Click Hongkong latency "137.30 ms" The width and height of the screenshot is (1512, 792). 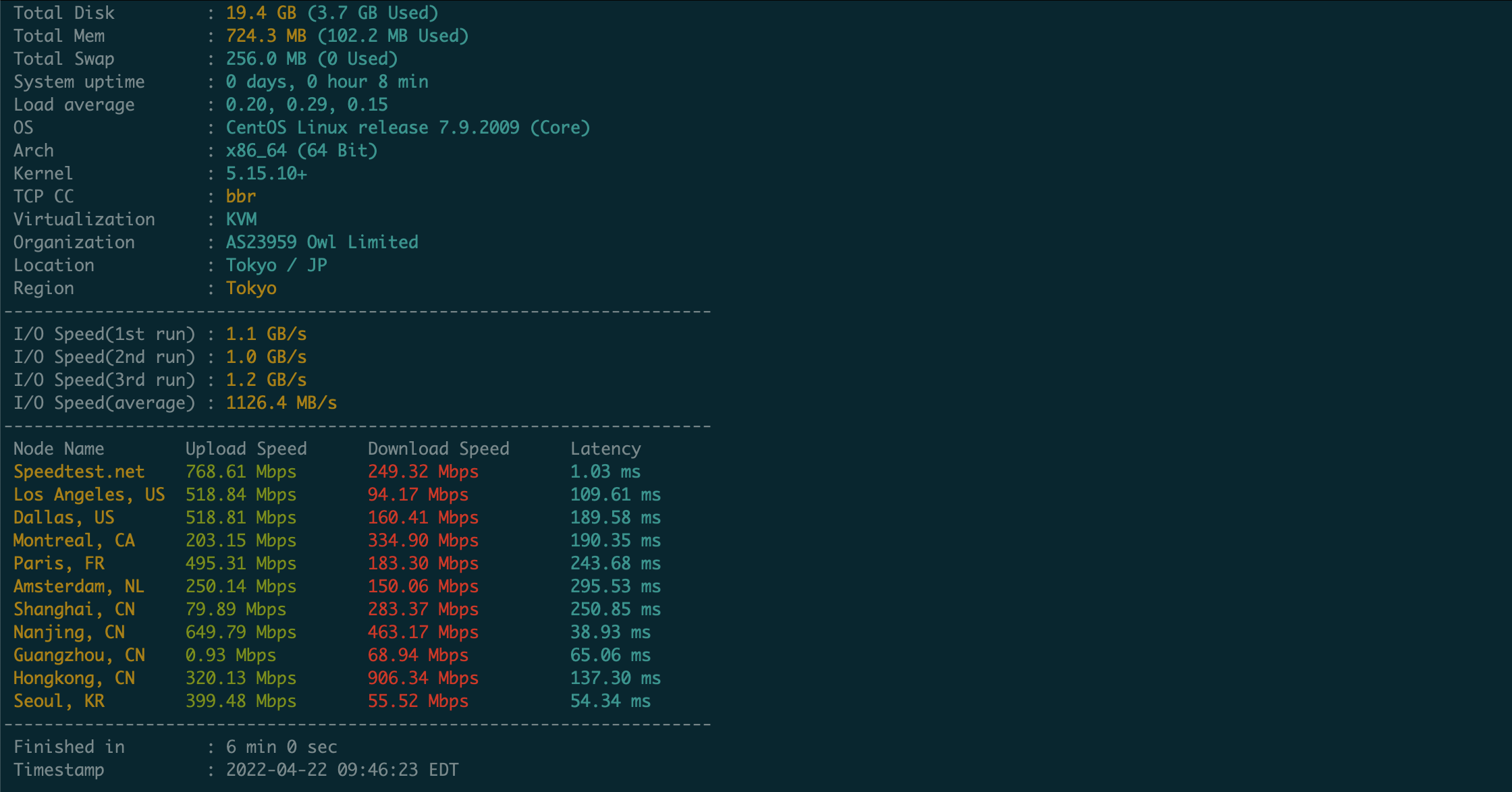(x=616, y=678)
